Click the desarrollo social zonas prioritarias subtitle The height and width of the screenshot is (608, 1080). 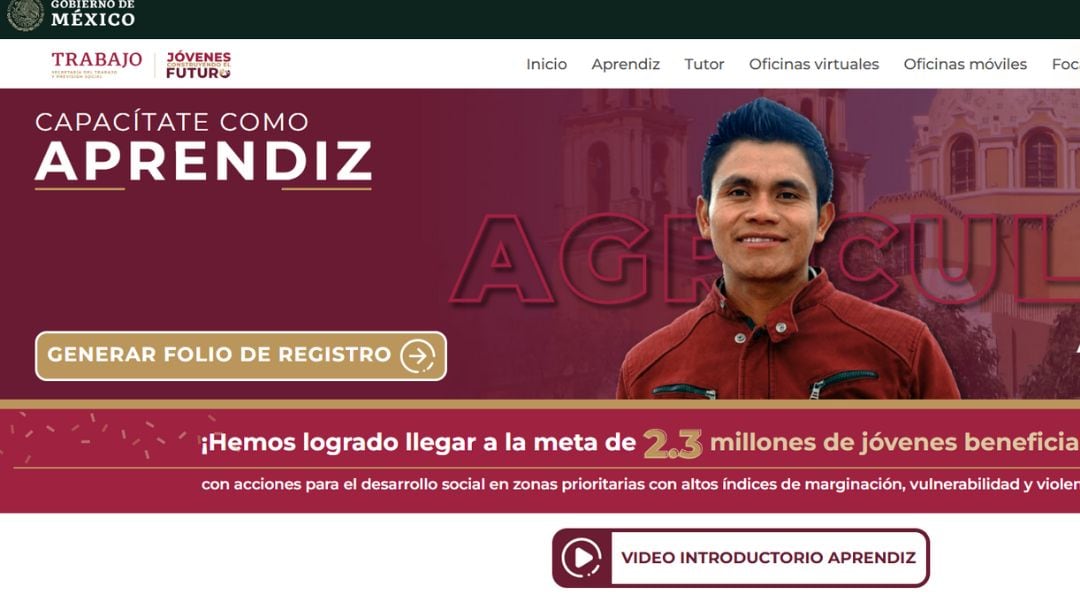pyautogui.click(x=640, y=484)
